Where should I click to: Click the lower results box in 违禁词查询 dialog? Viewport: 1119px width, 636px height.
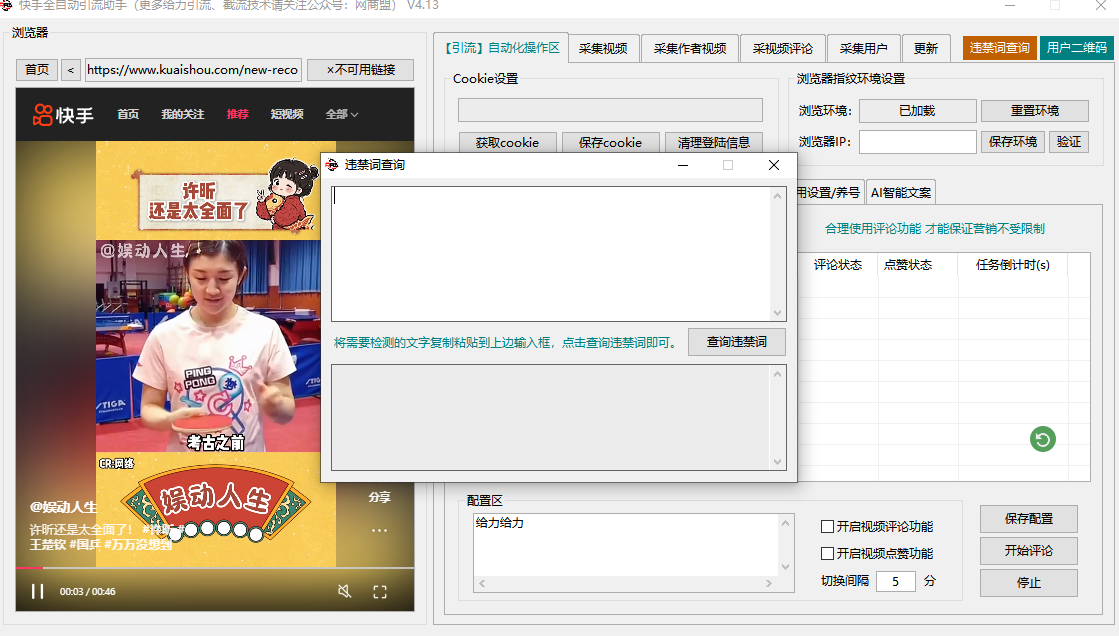[x=551, y=417]
